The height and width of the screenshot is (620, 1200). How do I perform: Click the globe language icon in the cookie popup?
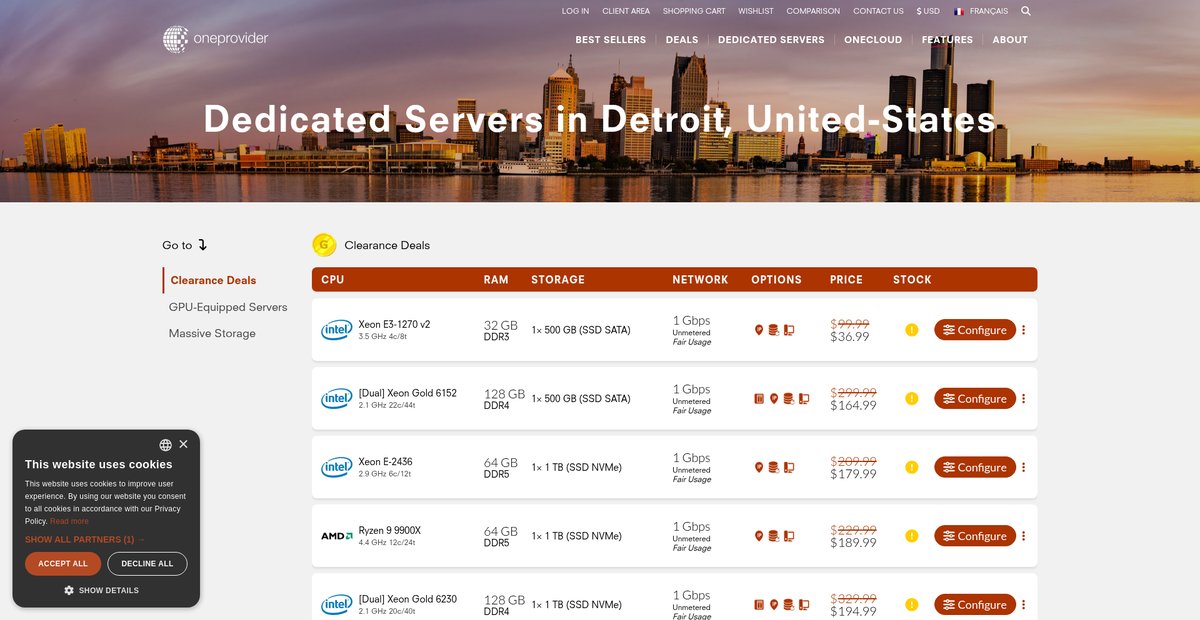[x=165, y=445]
